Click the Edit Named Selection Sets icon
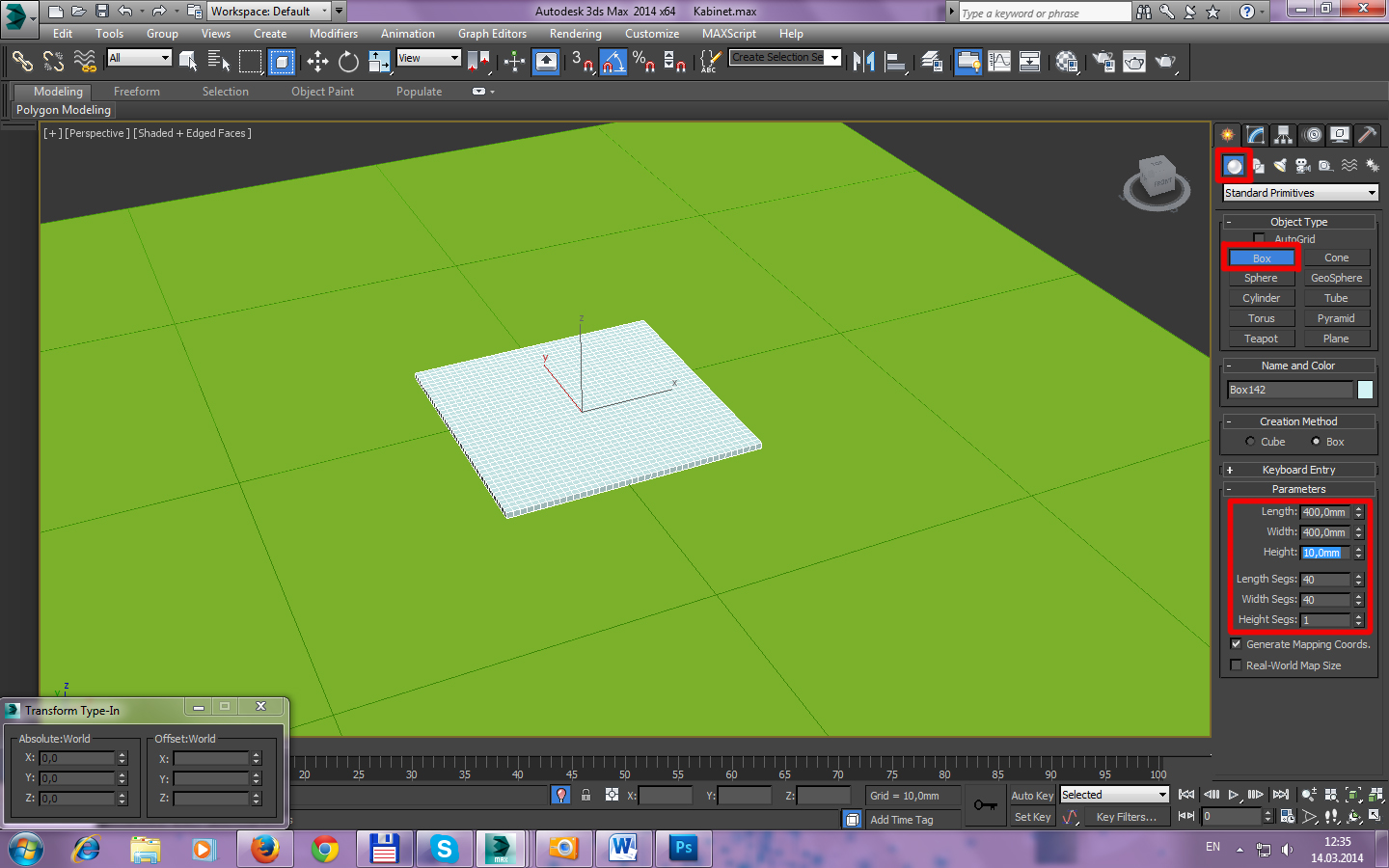Screen dimensions: 1389x868 click(709, 62)
